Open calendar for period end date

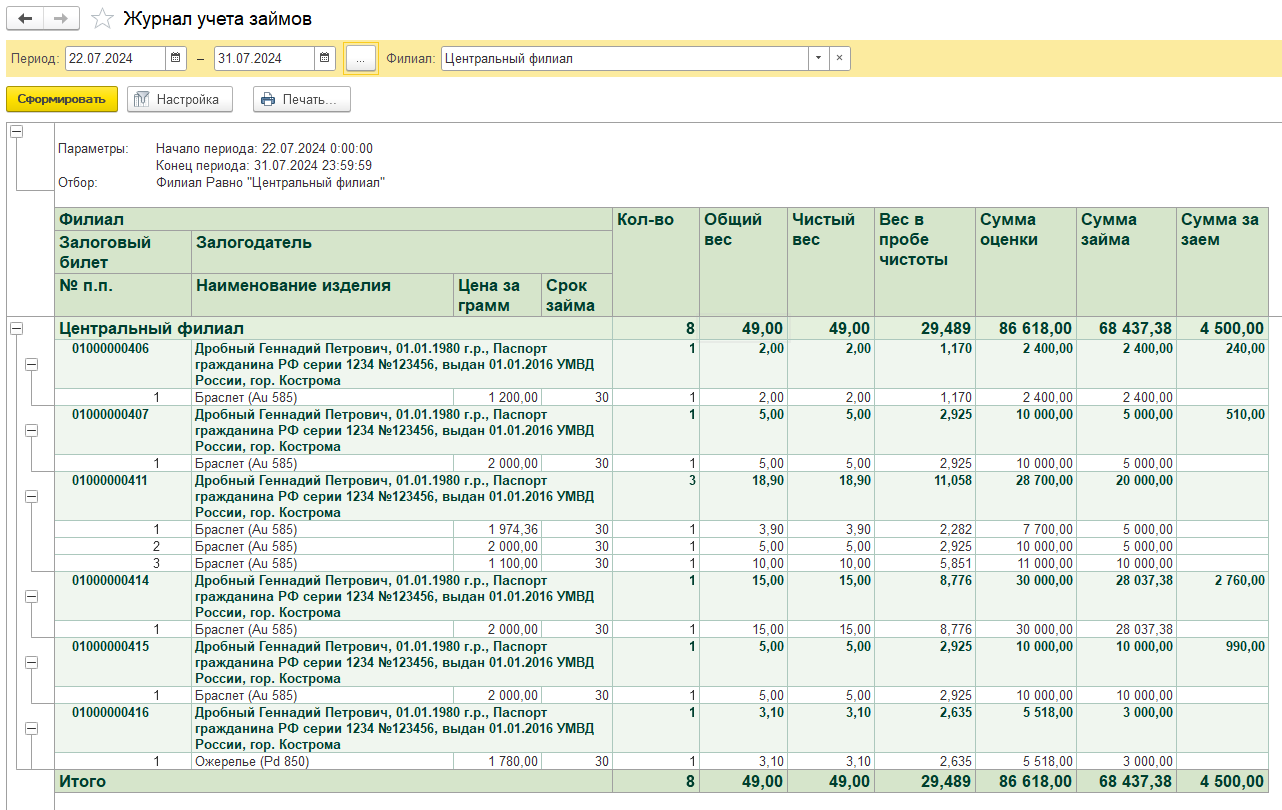point(325,58)
